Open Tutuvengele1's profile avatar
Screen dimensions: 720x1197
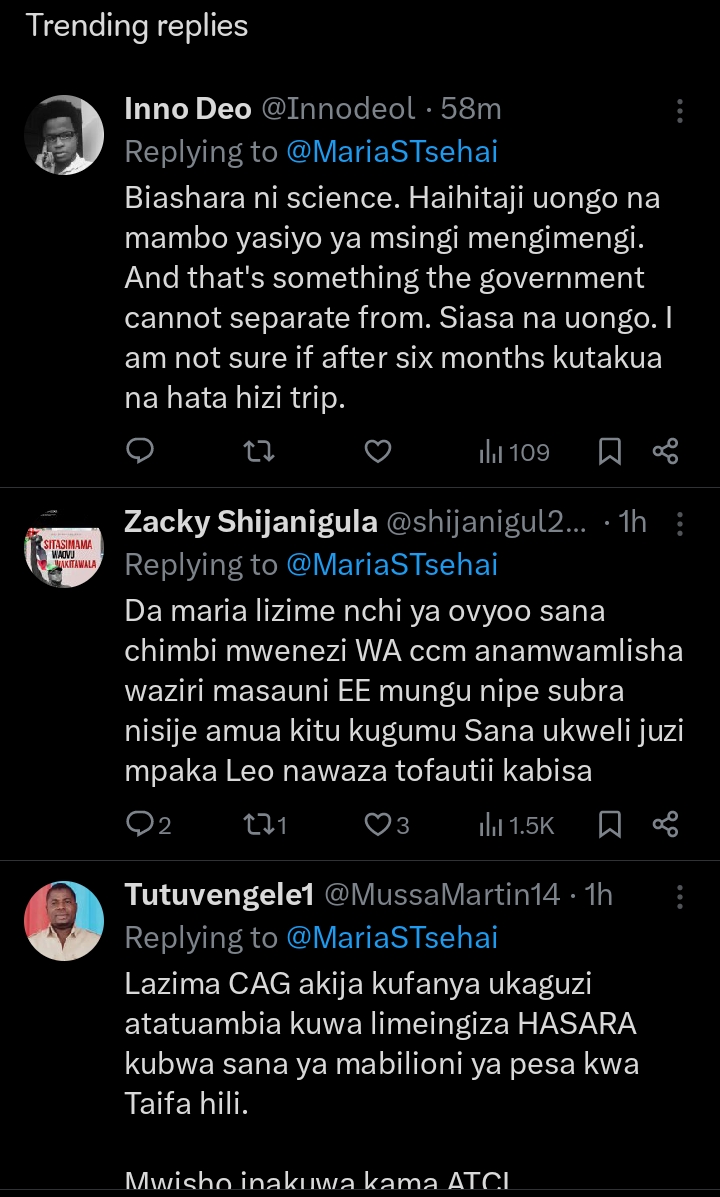click(64, 921)
